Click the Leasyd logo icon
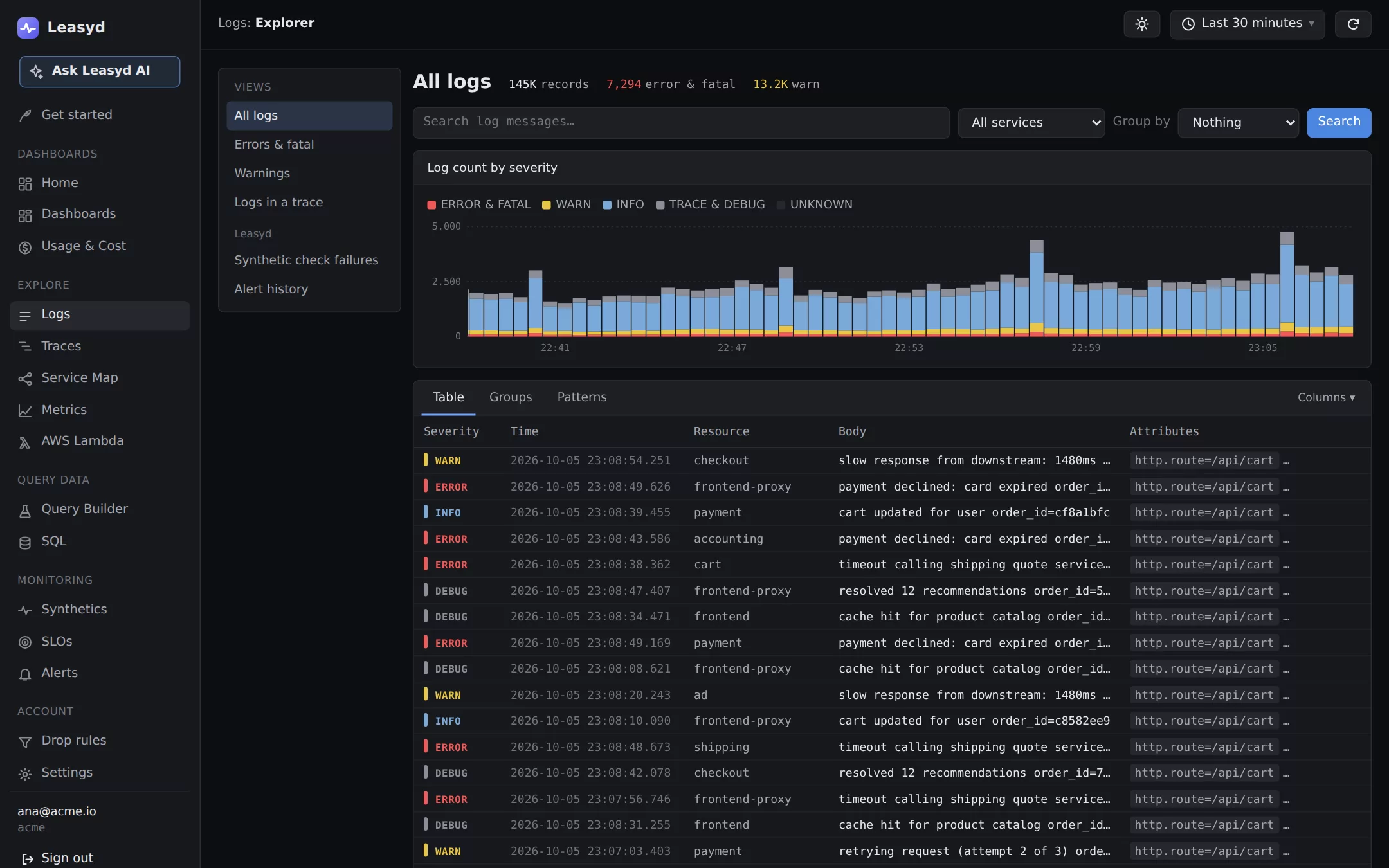Viewport: 1389px width, 868px height. click(28, 28)
